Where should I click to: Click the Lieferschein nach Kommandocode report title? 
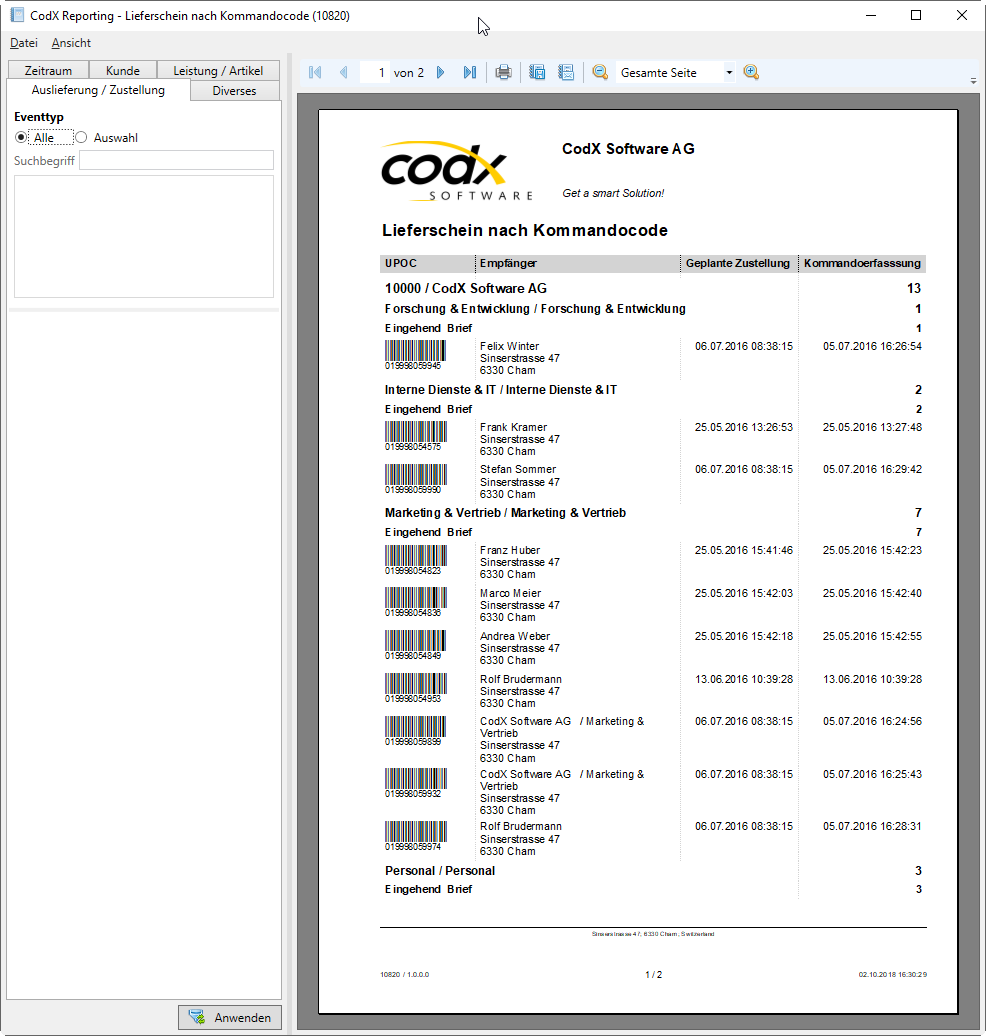pos(525,231)
